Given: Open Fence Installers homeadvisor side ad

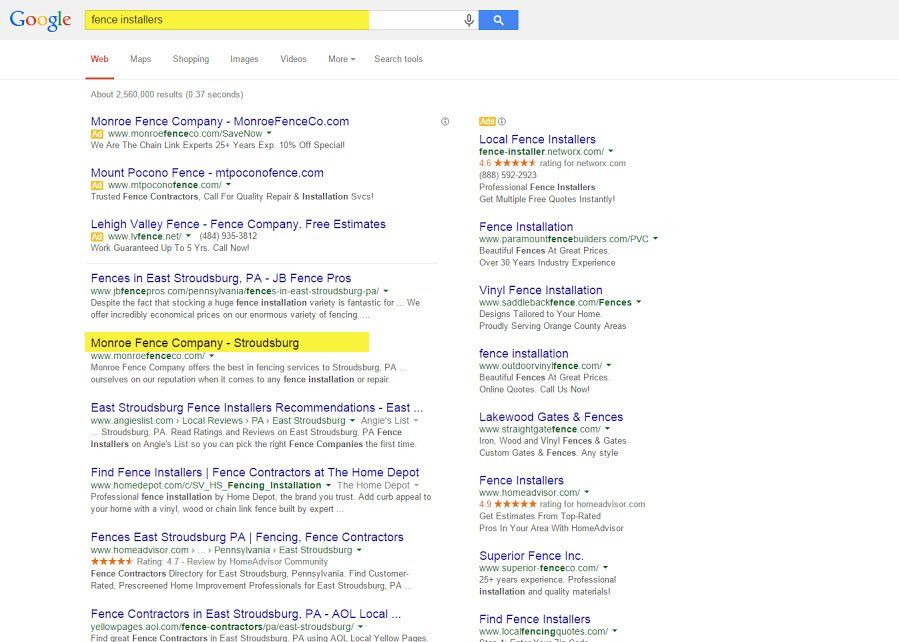Looking at the screenshot, I should (x=521, y=480).
